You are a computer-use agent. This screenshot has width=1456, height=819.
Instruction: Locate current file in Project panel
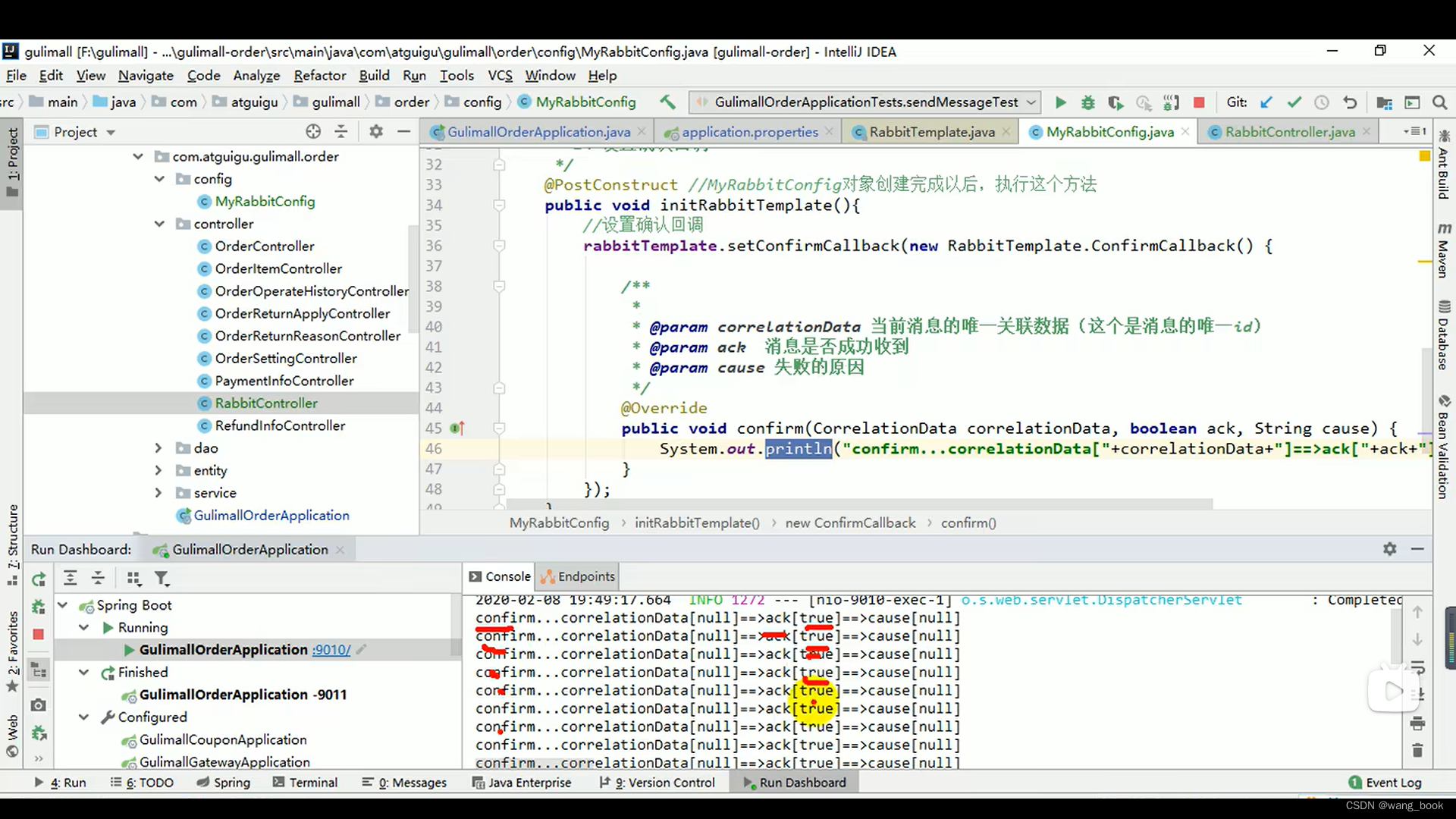(x=313, y=131)
